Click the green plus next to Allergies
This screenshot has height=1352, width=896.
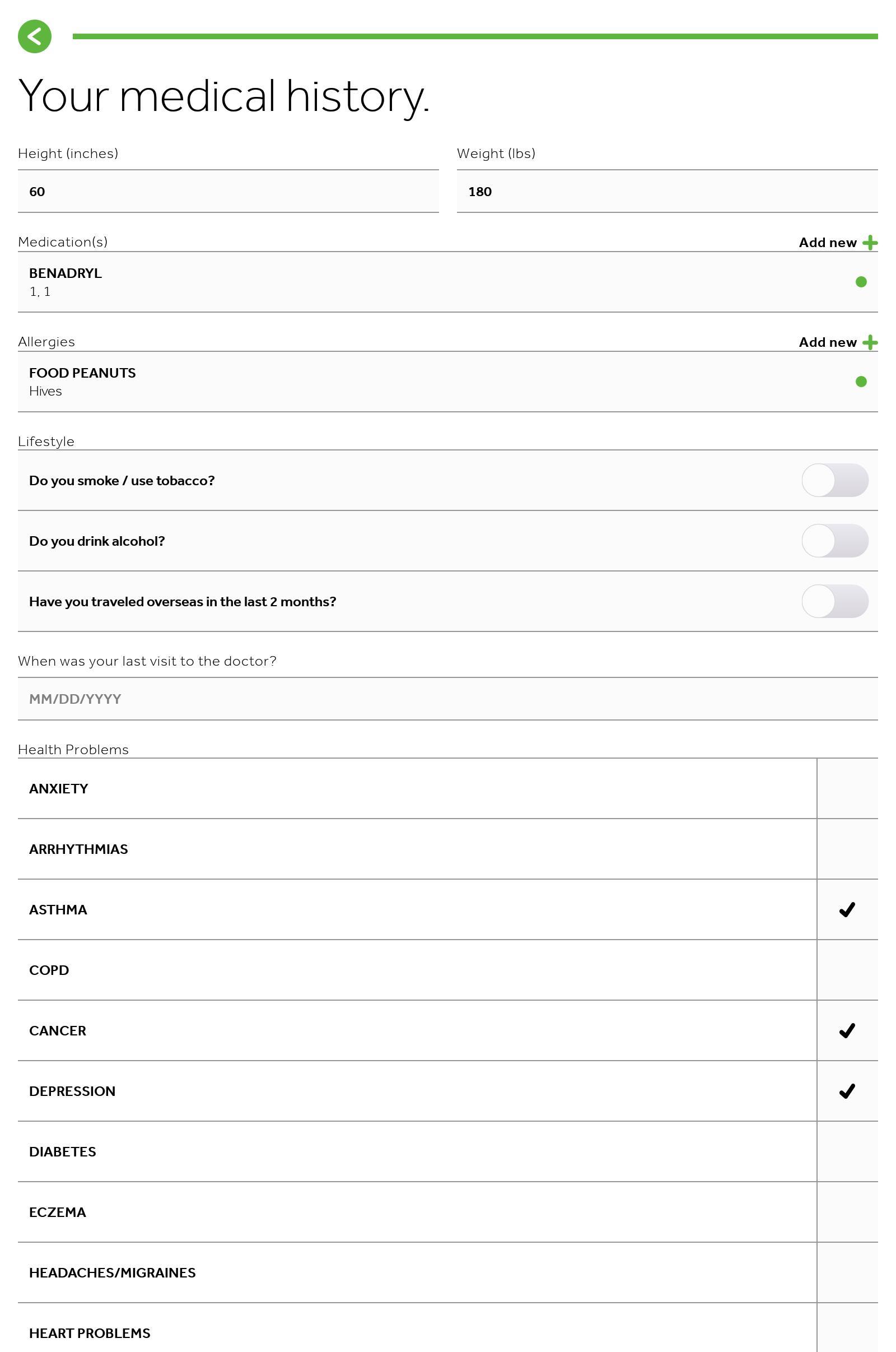coord(870,342)
